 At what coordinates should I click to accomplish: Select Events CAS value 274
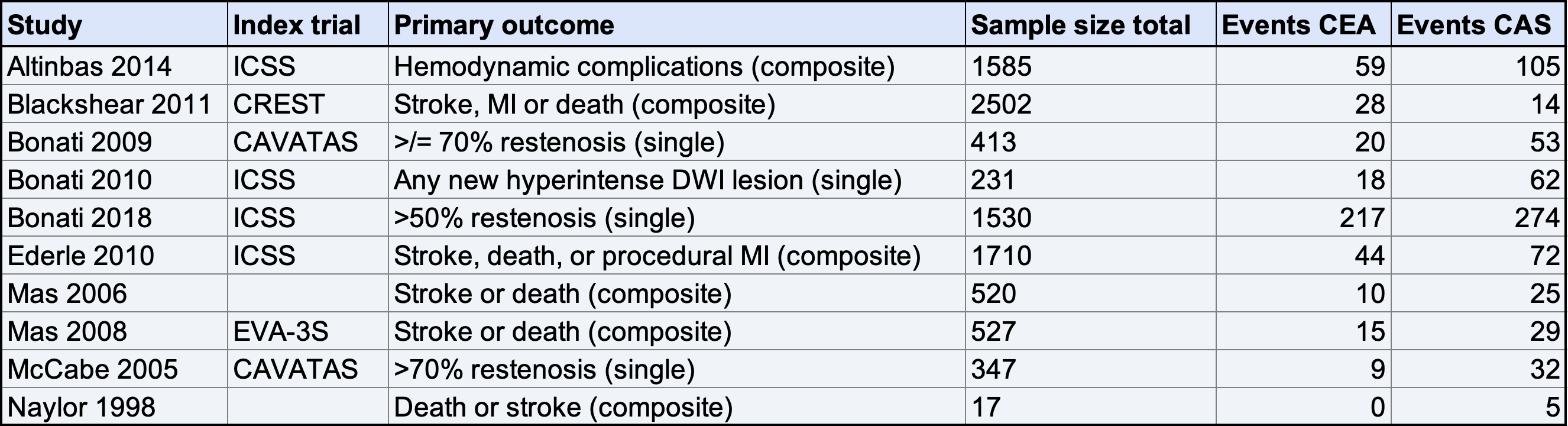(1479, 218)
